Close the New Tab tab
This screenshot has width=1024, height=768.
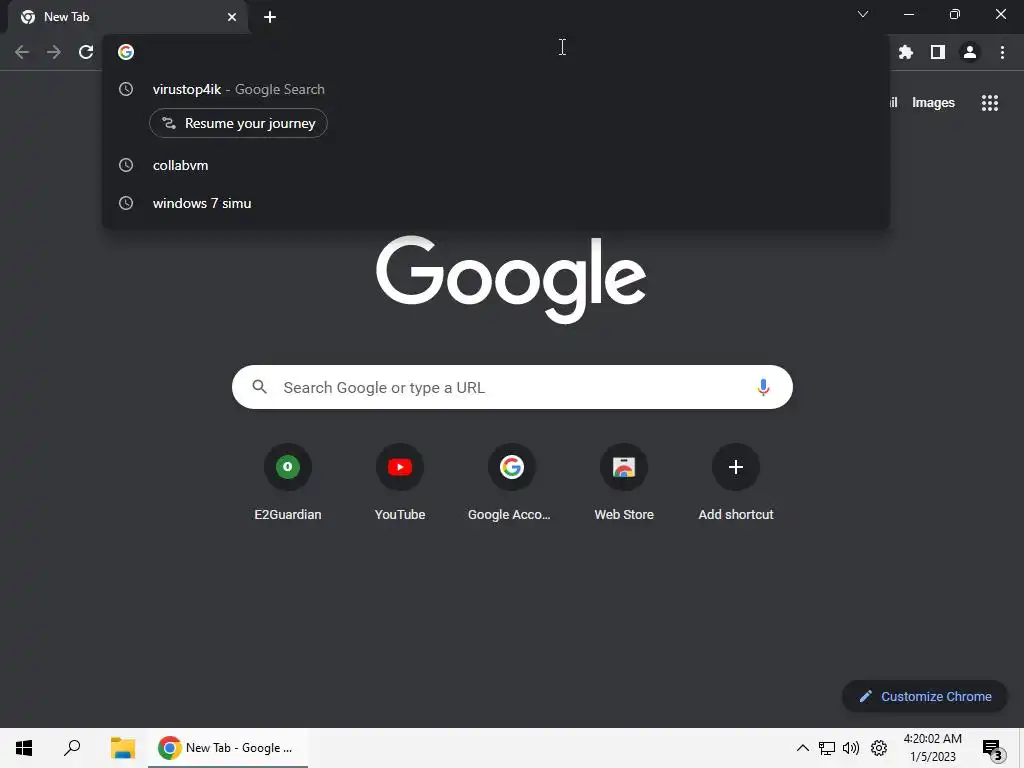coord(232,17)
